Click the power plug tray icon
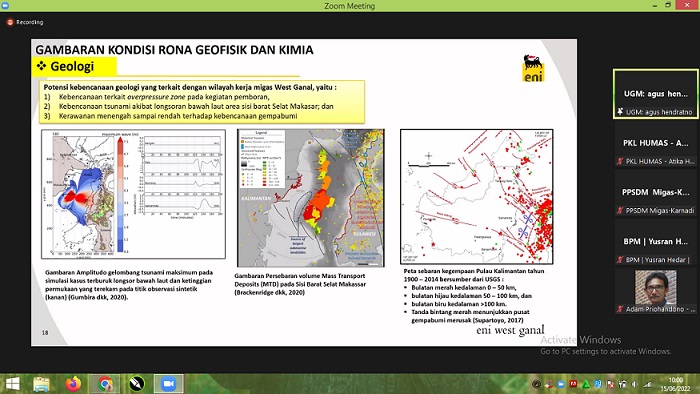Screen dimensions: 700x394 click(622, 384)
